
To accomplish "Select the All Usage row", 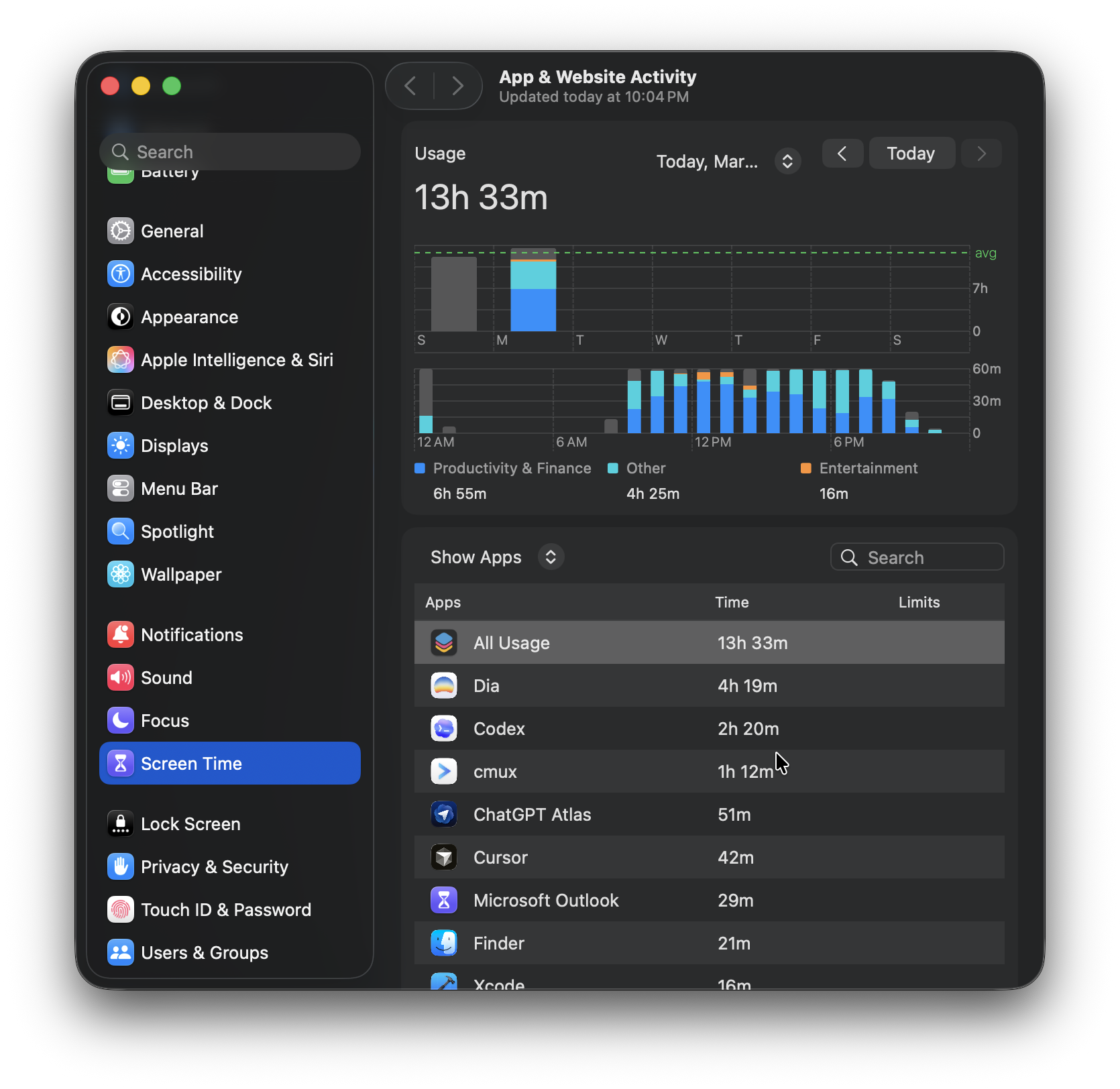I will pyautogui.click(x=709, y=643).
